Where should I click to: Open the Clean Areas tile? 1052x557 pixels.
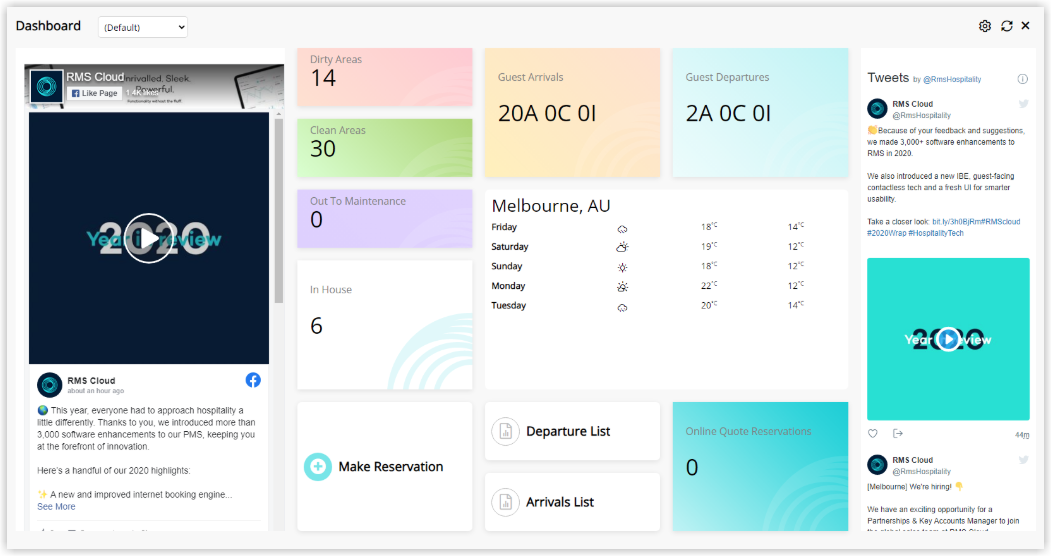(384, 148)
